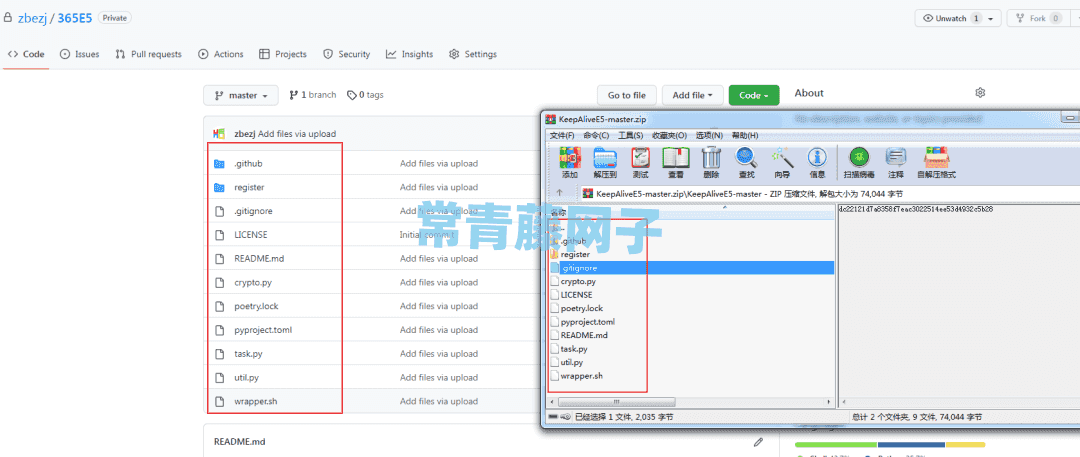Open the Projects tab

(x=283, y=54)
